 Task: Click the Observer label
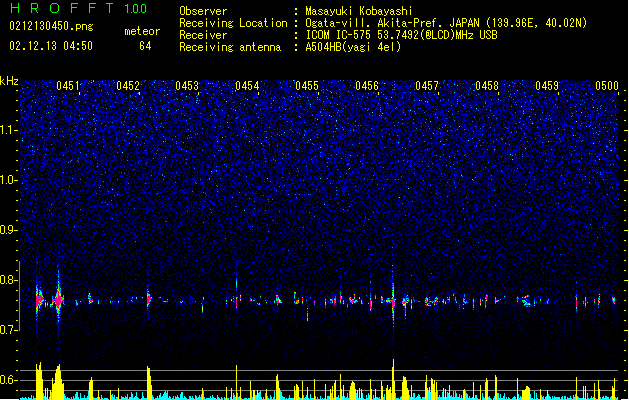(x=203, y=11)
